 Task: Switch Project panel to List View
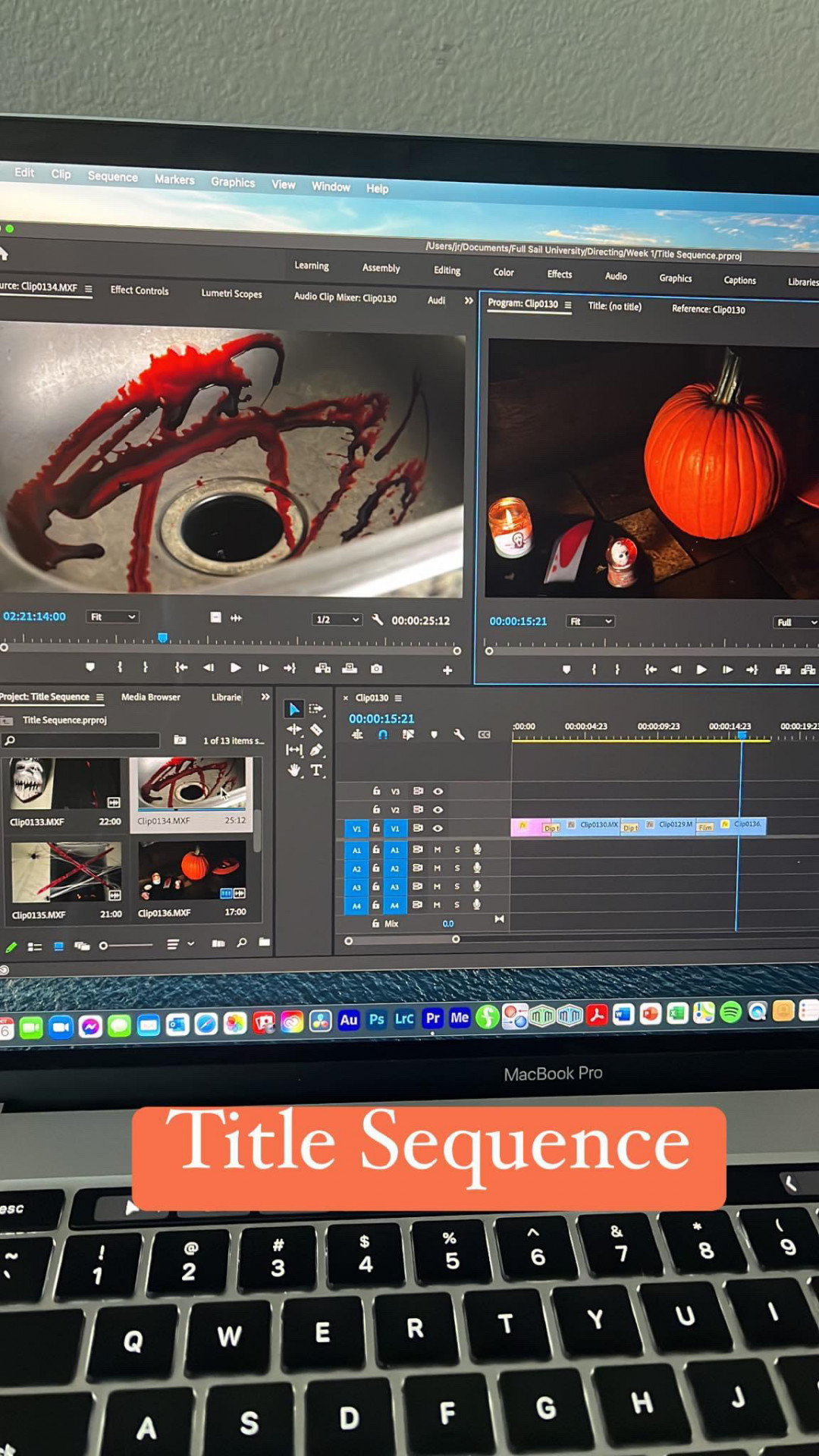[x=35, y=946]
